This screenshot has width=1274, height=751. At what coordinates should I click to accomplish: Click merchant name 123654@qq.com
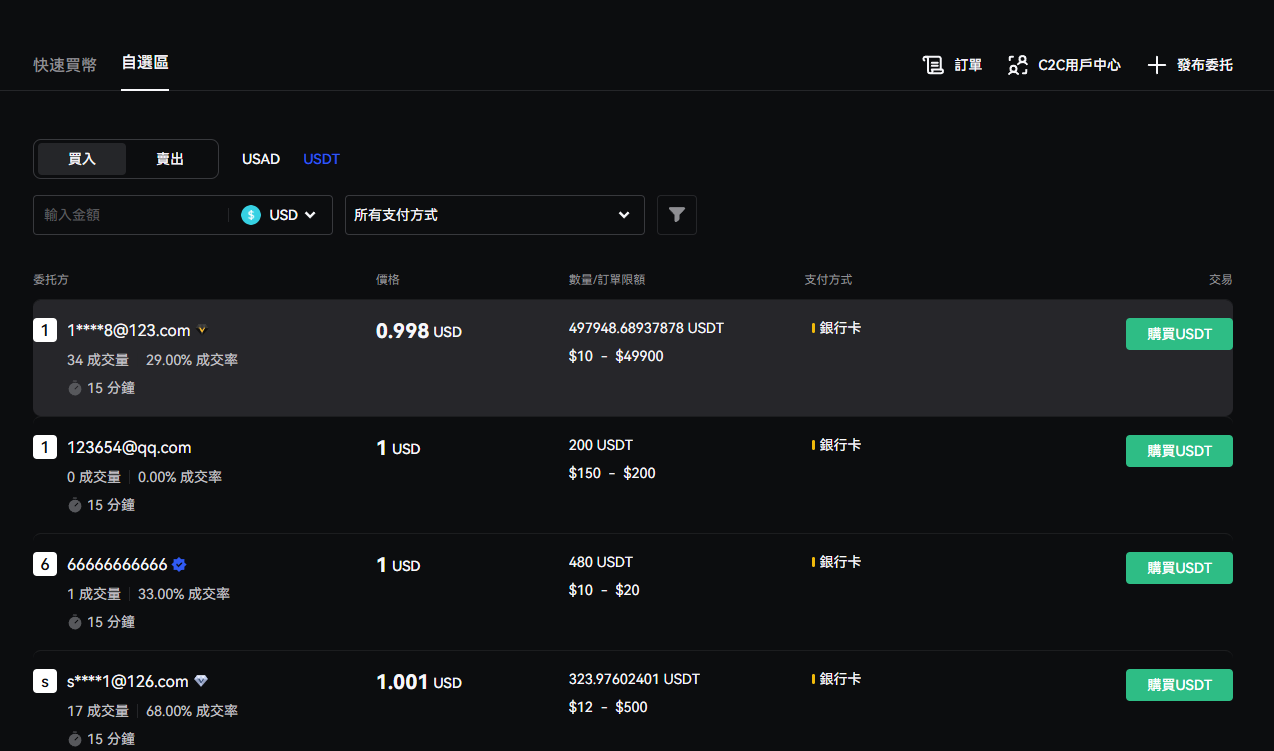129,447
